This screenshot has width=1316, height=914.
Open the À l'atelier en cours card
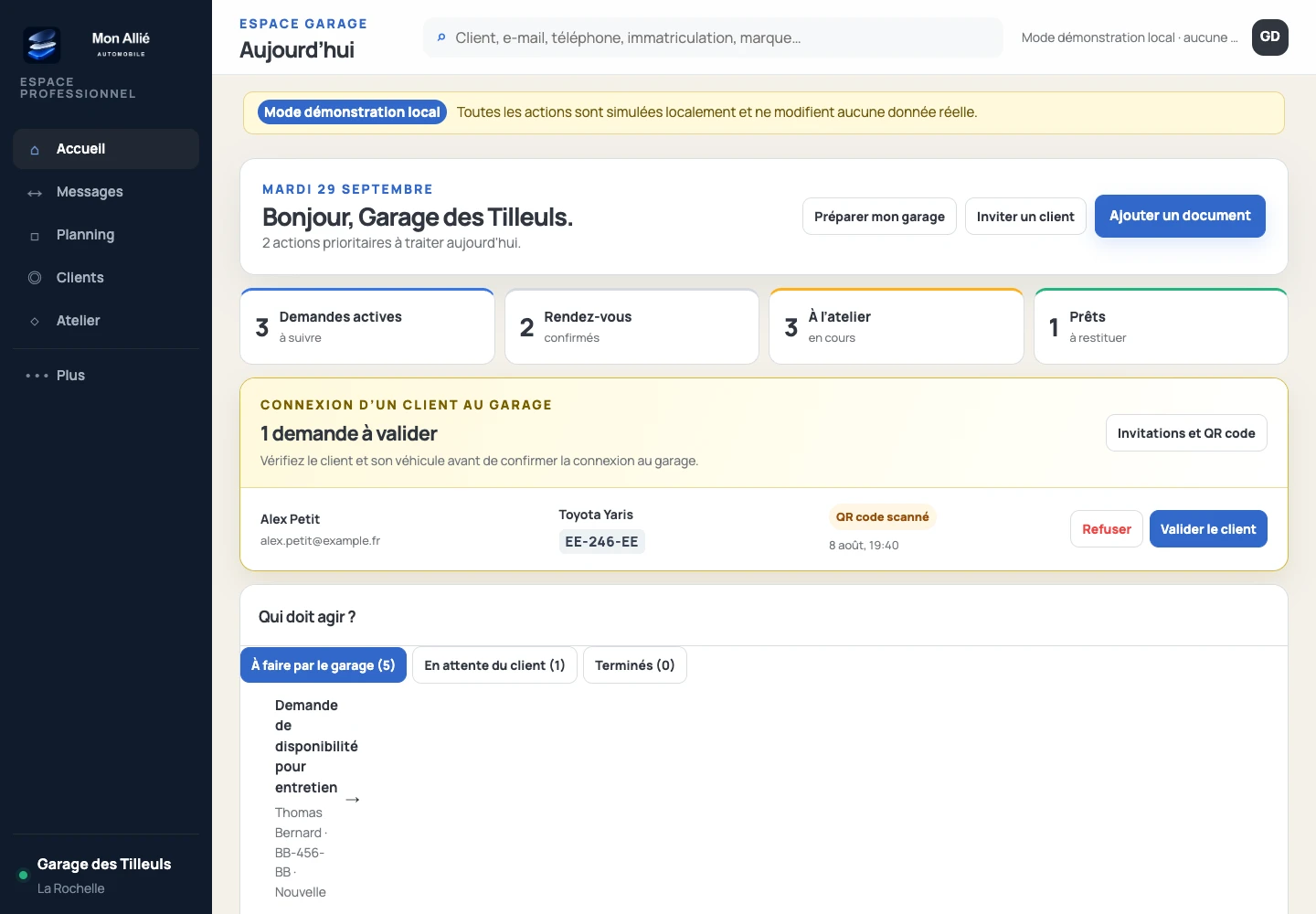pyautogui.click(x=897, y=326)
